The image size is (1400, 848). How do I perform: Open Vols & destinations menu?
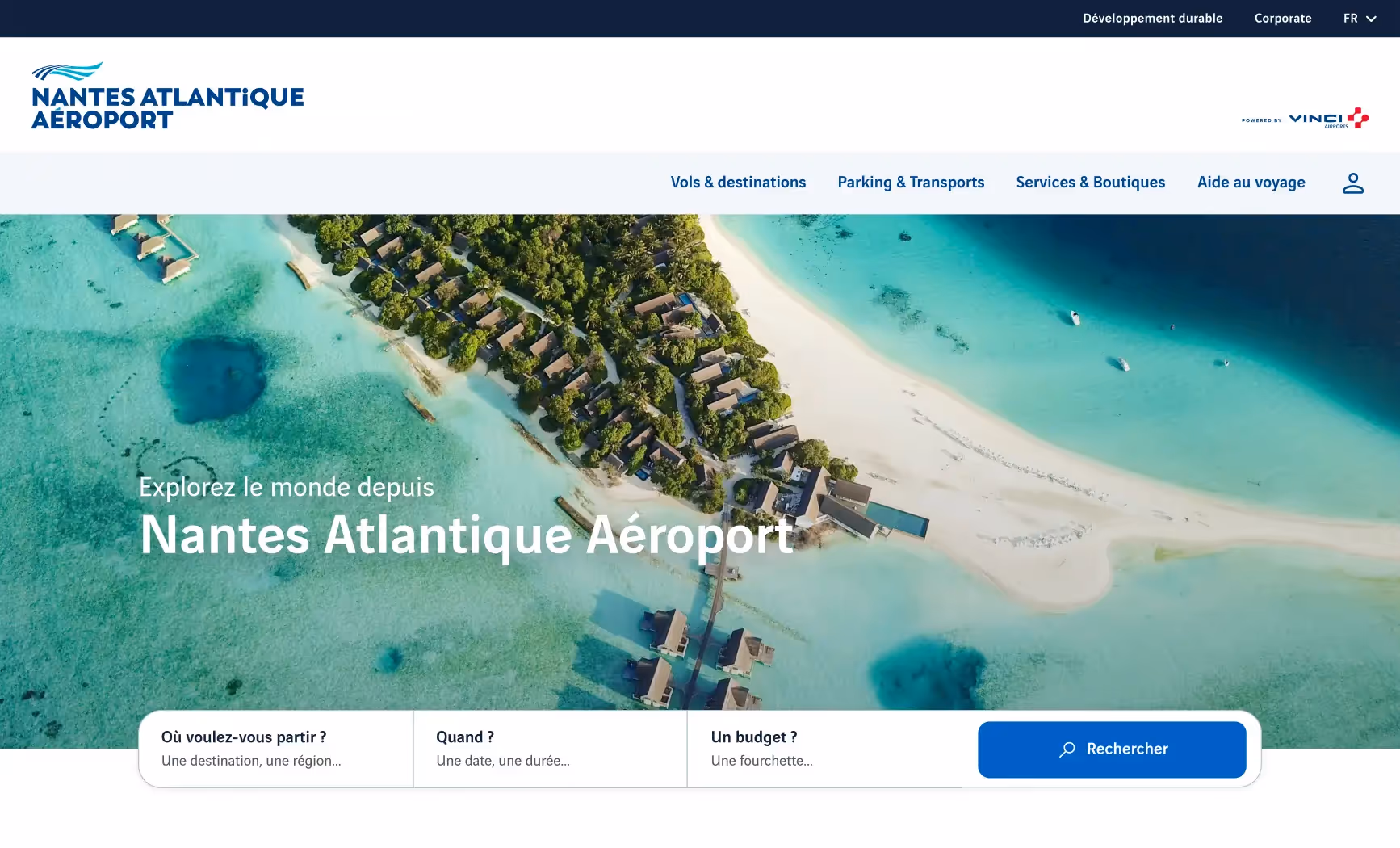click(738, 183)
